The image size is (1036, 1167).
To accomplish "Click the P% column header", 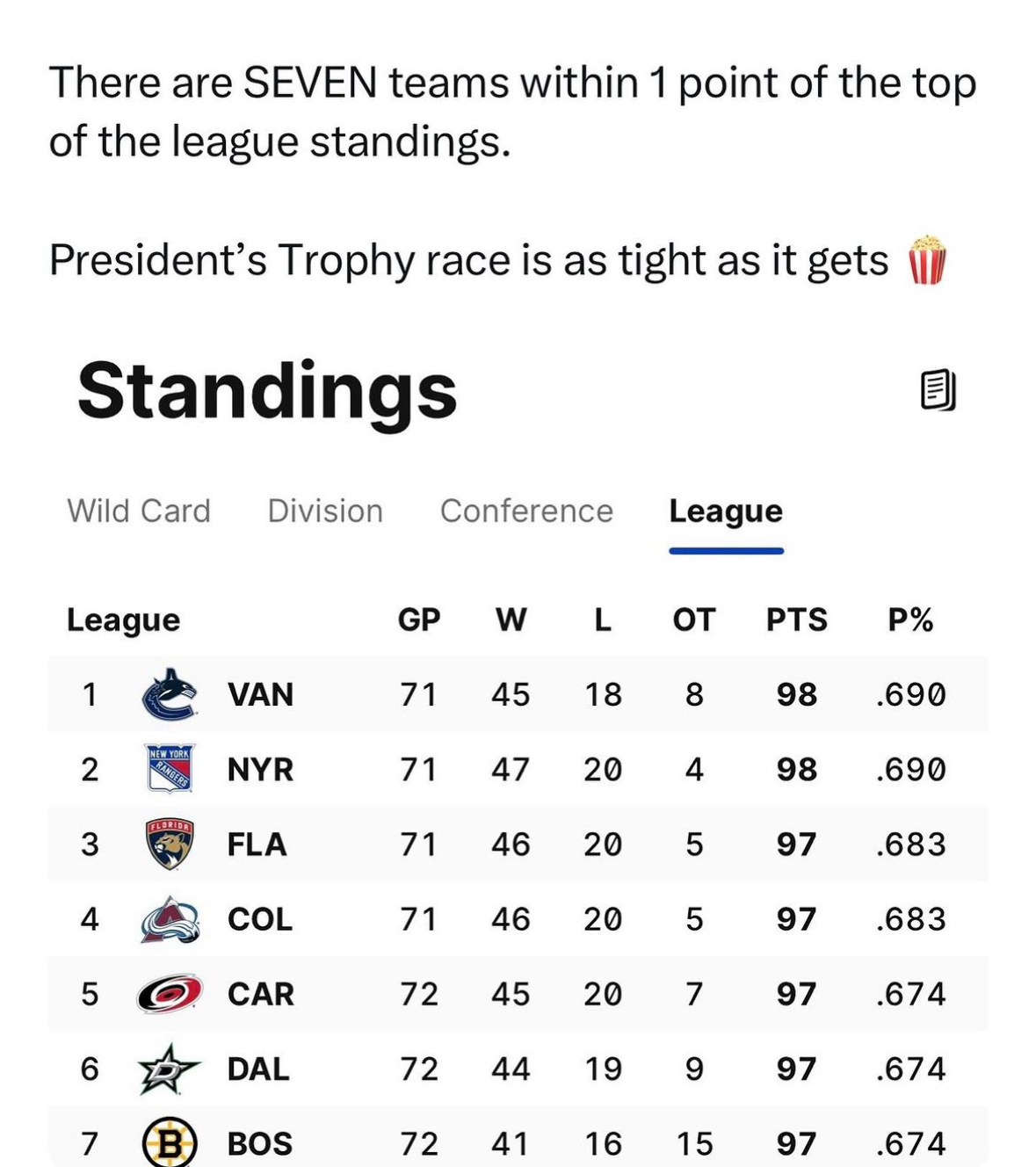I will [910, 620].
